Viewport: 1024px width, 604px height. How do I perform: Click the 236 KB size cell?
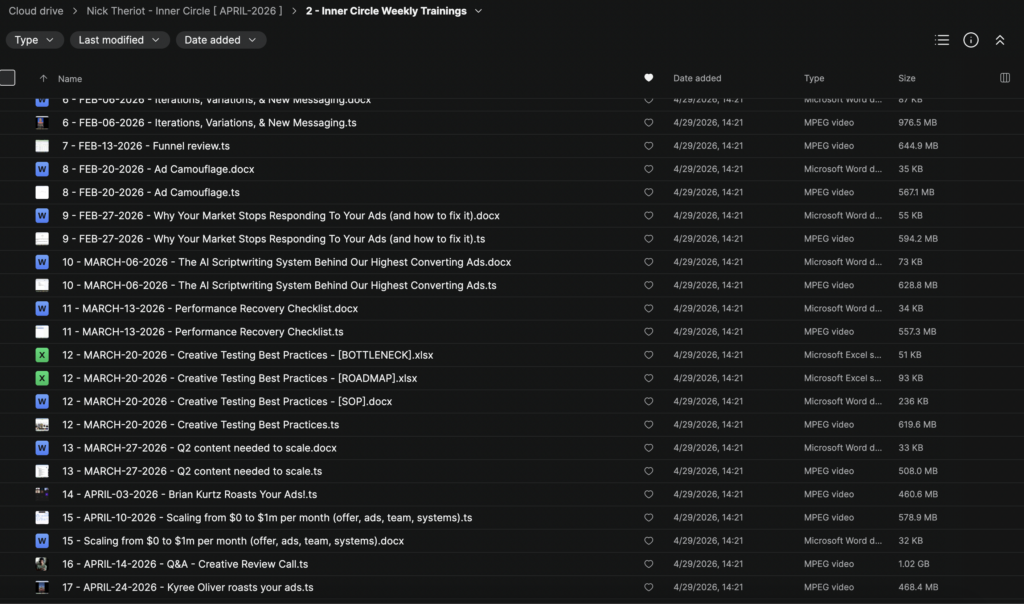(913, 402)
